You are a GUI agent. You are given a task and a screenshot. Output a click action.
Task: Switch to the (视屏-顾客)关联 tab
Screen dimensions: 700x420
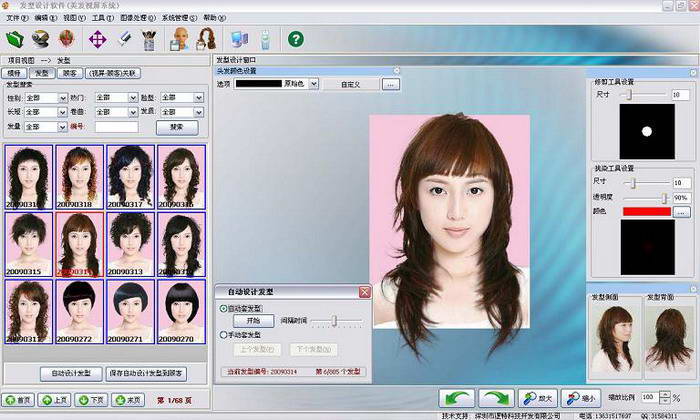(x=113, y=73)
